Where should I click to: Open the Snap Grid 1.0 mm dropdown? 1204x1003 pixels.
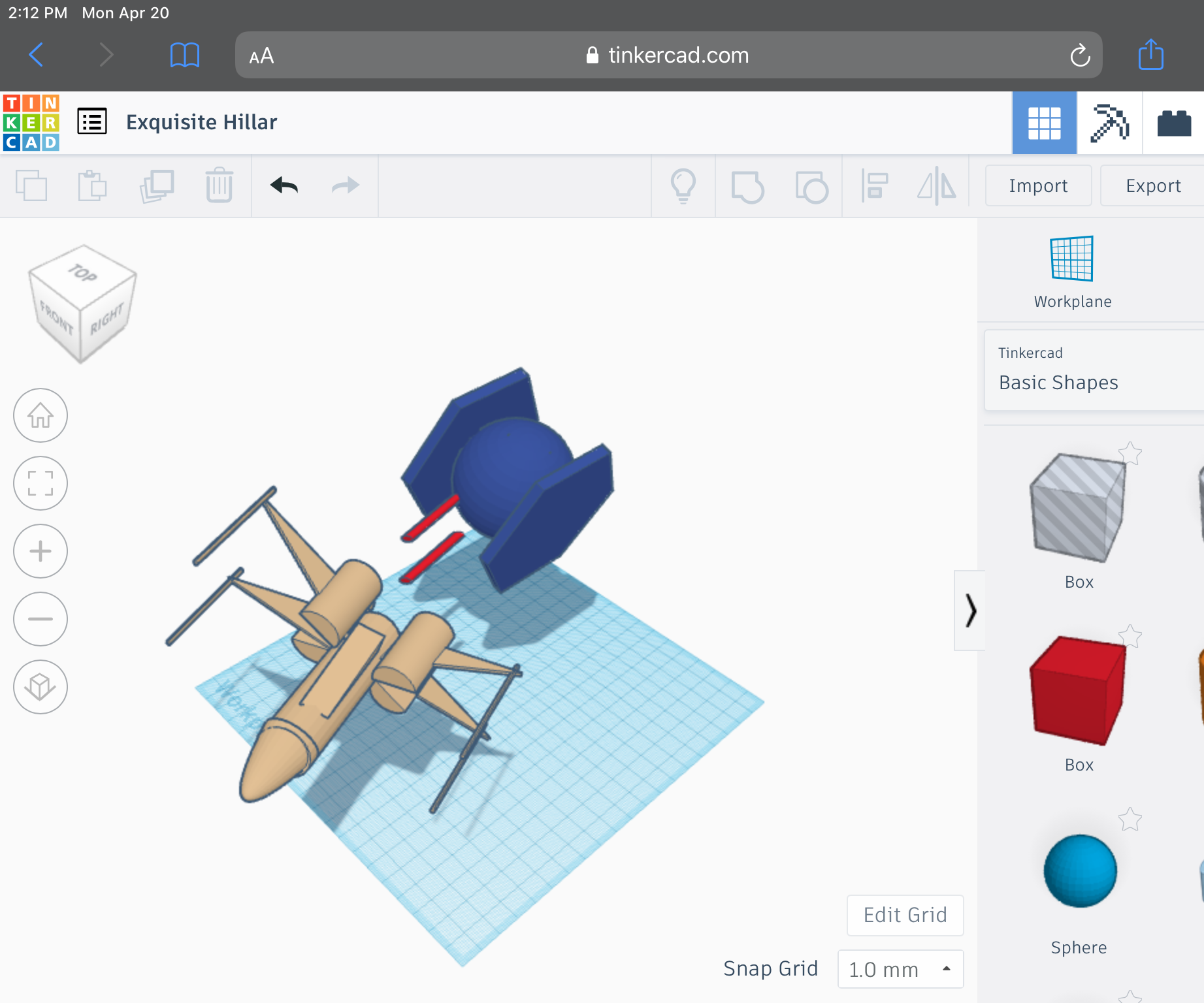(x=900, y=969)
